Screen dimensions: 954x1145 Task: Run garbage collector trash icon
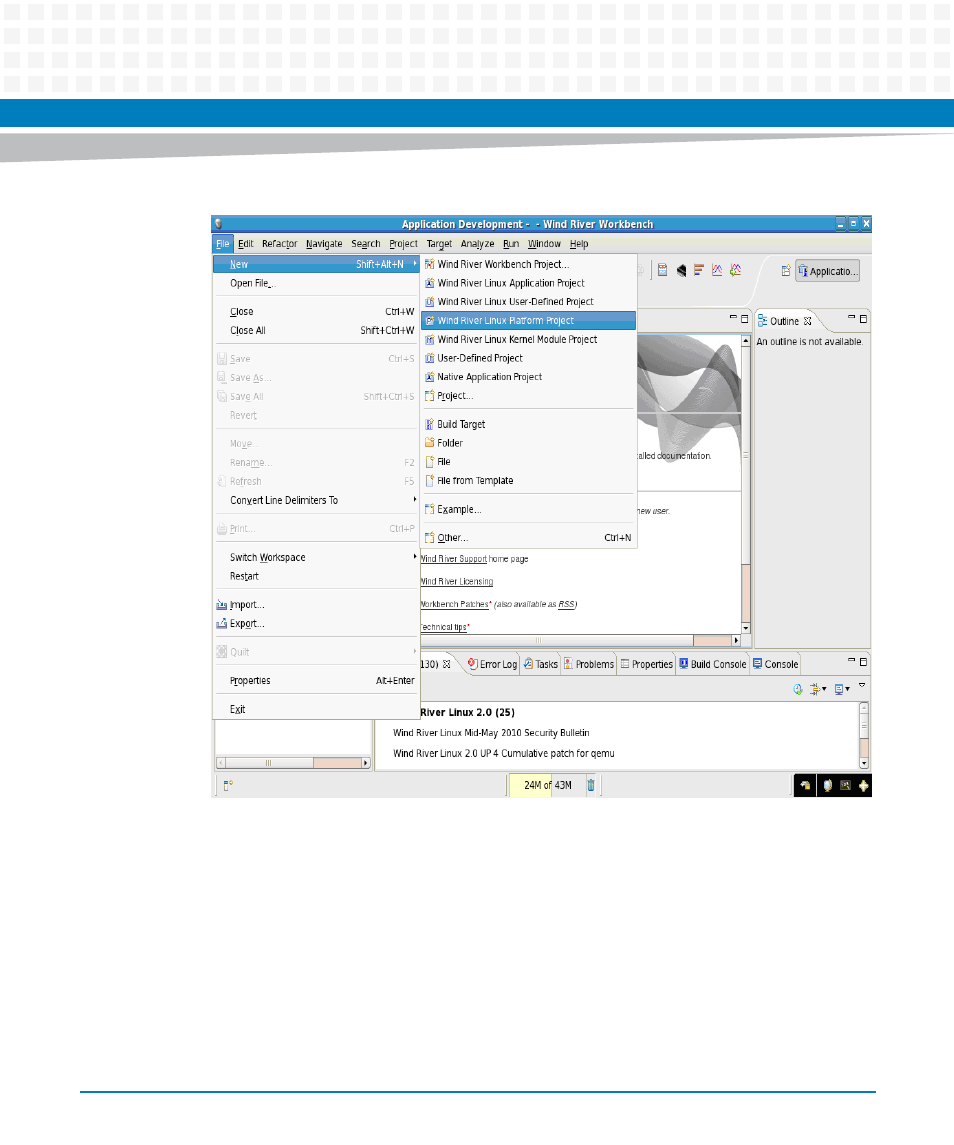[591, 786]
